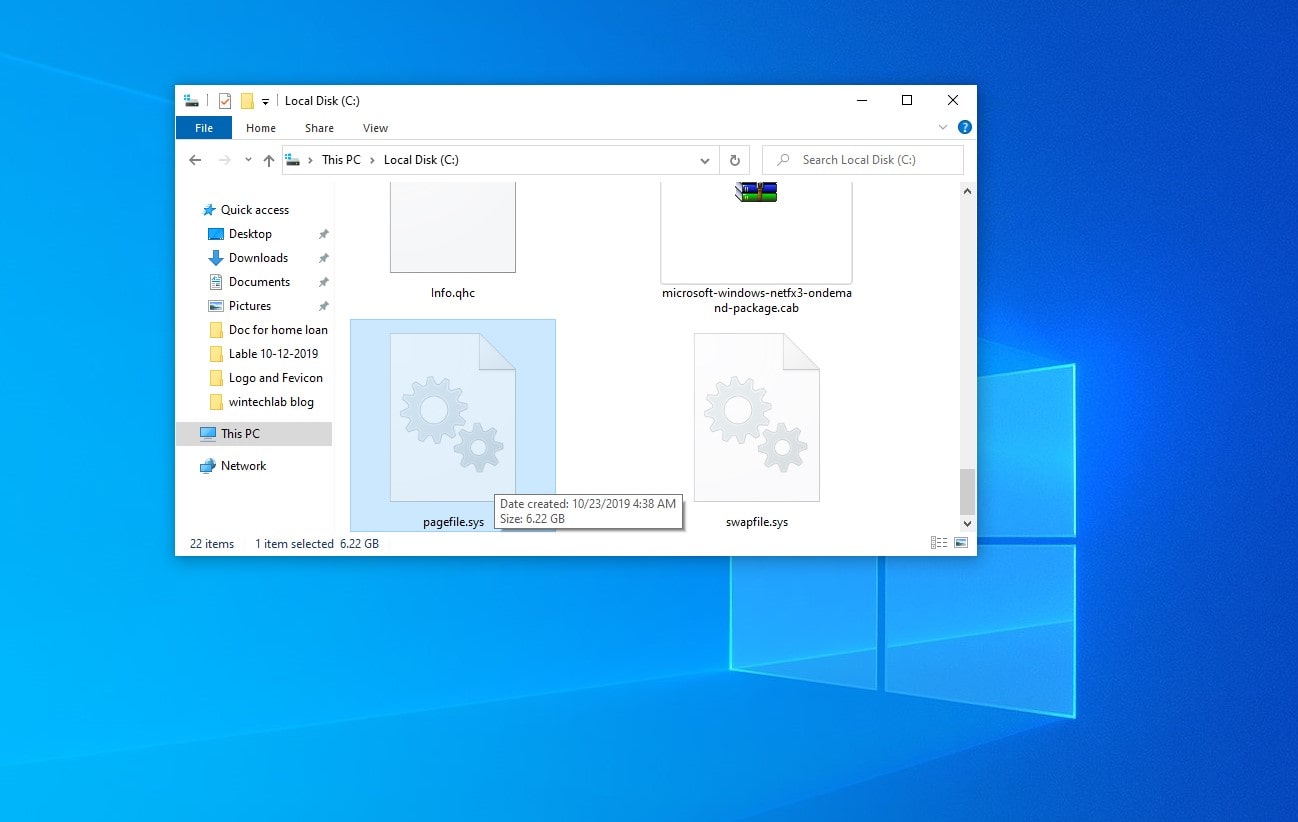1298x822 pixels.
Task: Switch to the View tab
Action: pos(375,127)
